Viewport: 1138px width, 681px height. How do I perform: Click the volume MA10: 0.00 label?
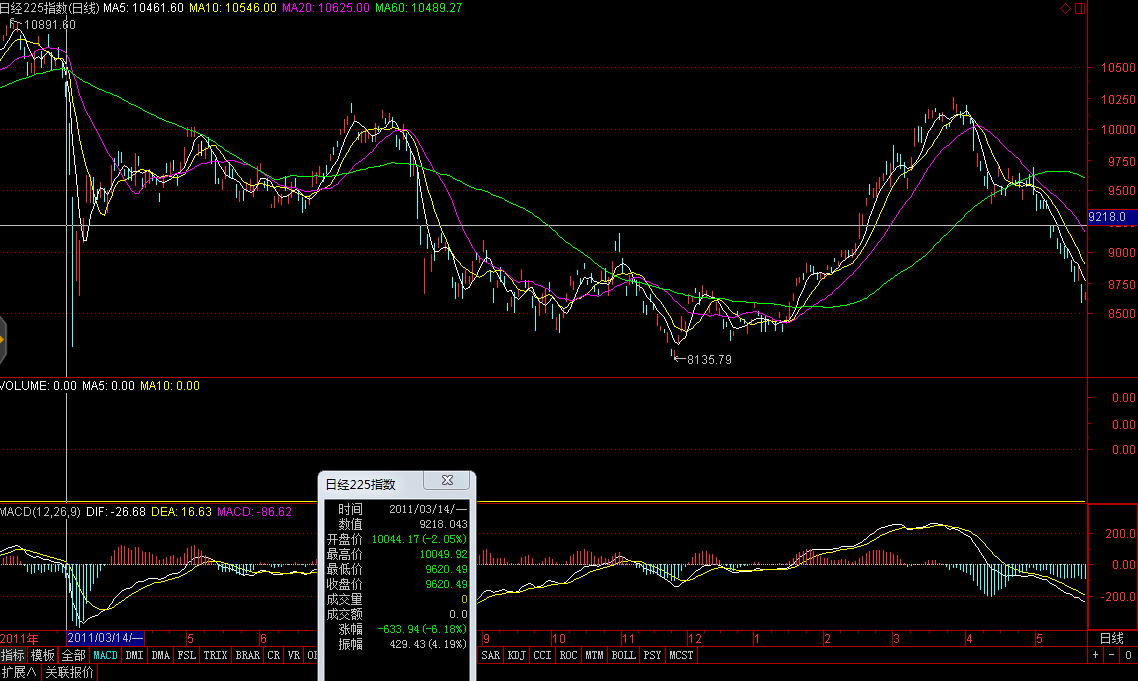170,386
